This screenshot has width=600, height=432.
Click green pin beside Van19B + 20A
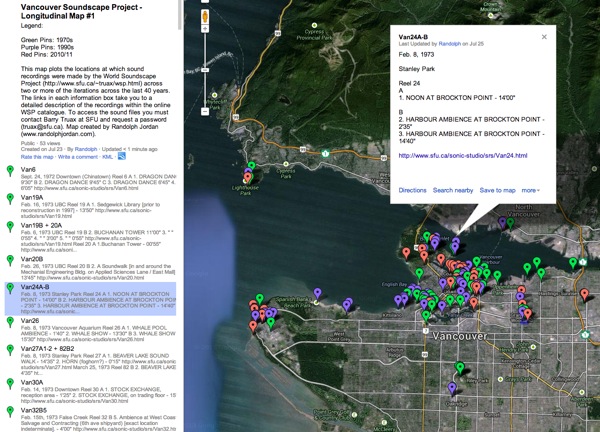point(10,227)
